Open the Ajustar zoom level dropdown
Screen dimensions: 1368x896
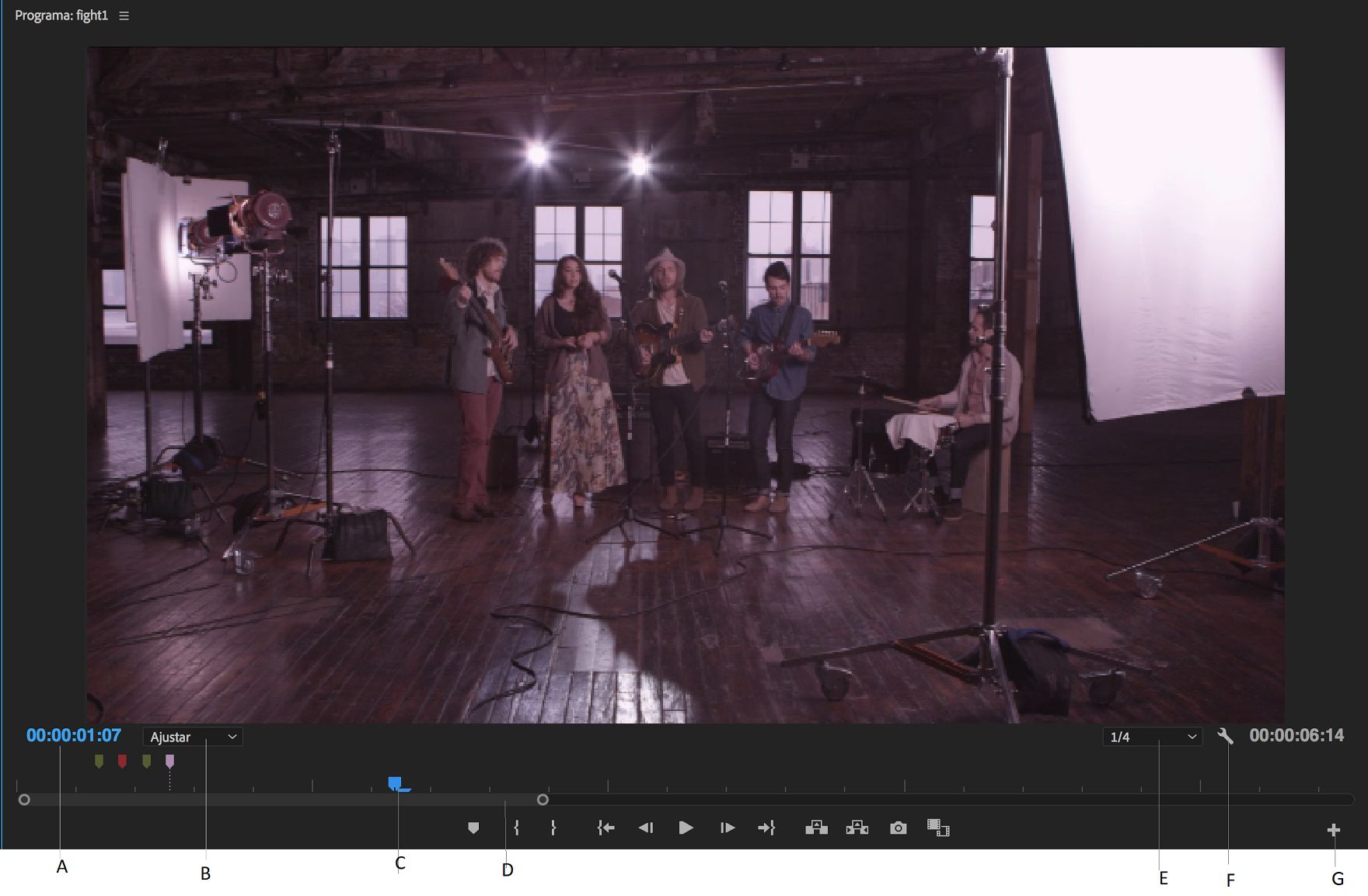click(x=193, y=737)
